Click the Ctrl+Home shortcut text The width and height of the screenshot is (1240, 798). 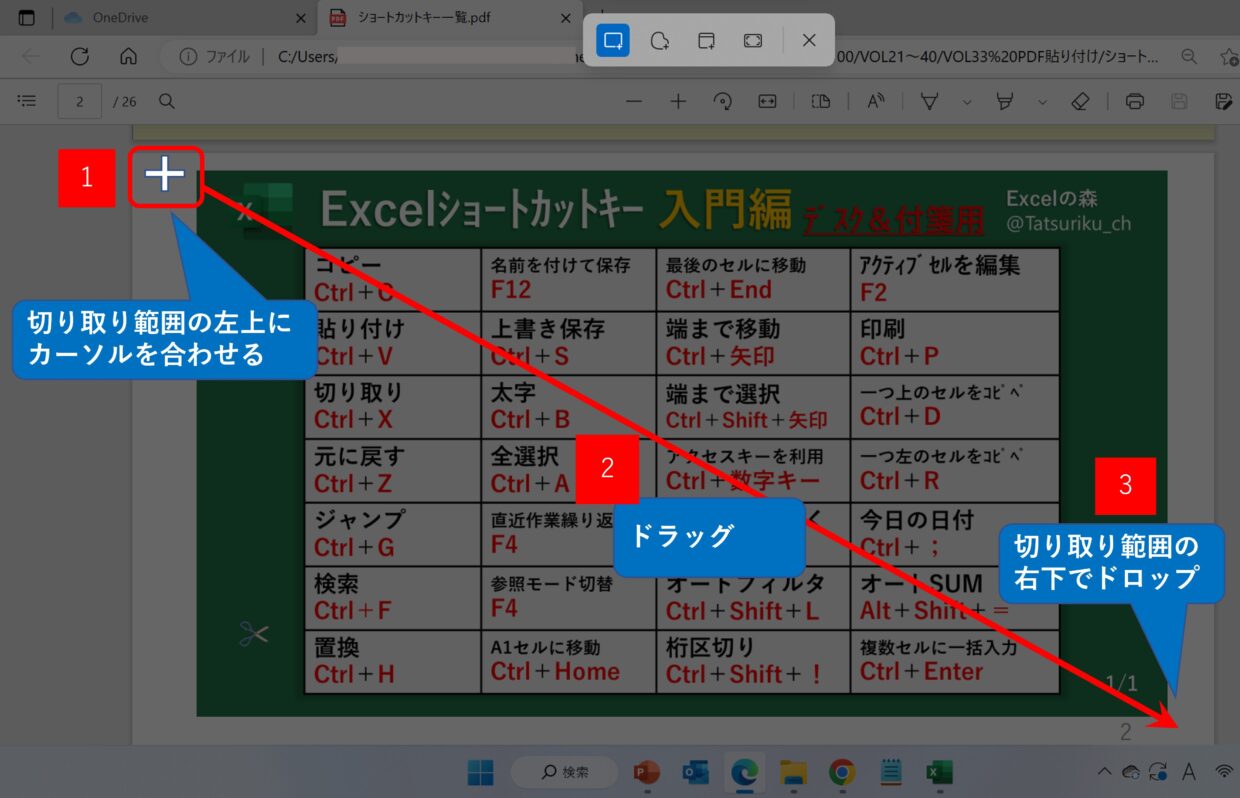(x=555, y=672)
